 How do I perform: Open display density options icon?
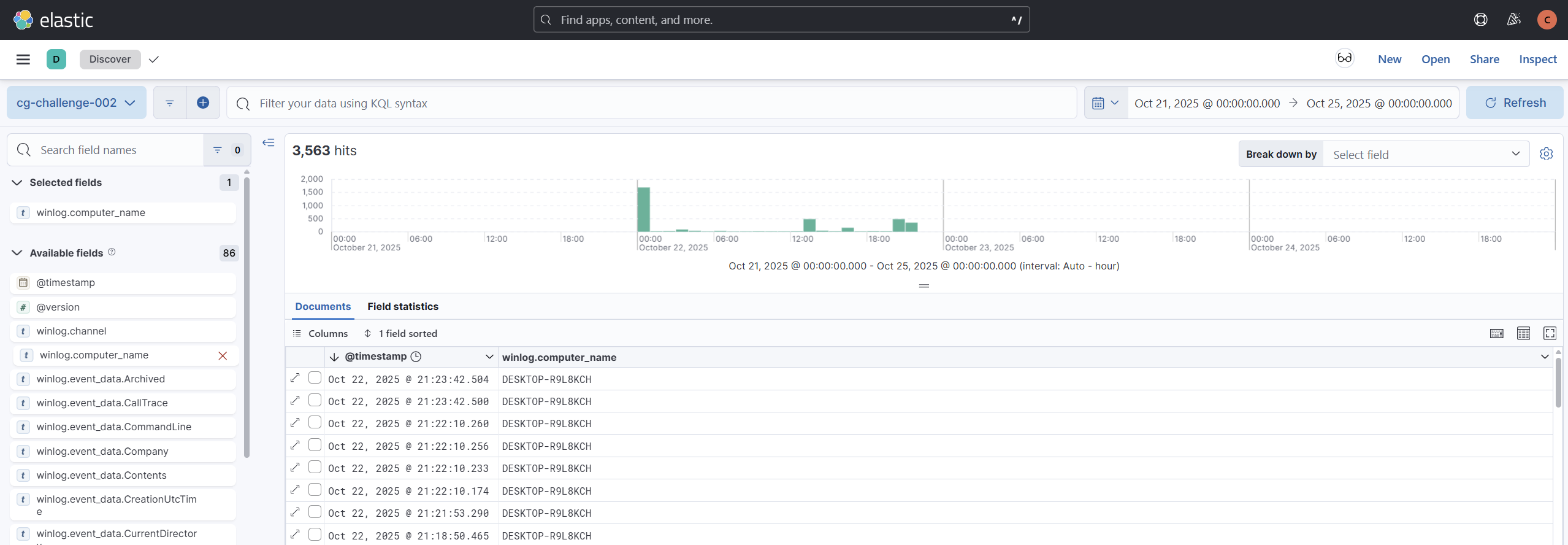pyautogui.click(x=1523, y=333)
